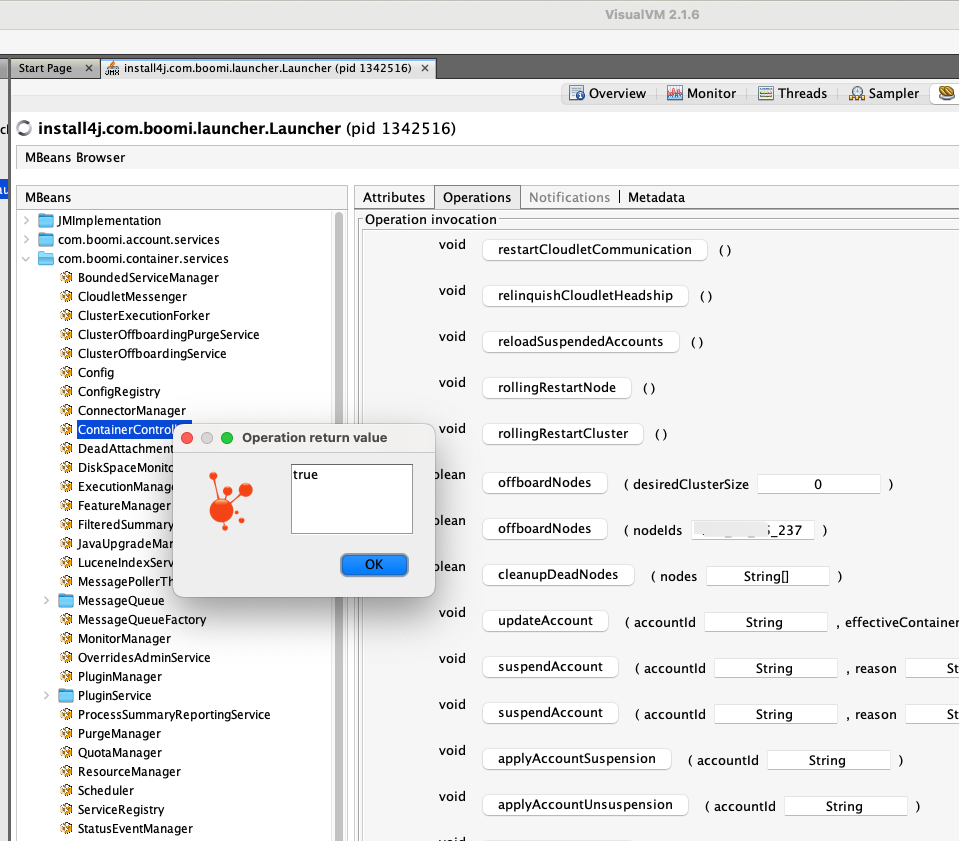The image size is (959, 841).
Task: Collapse the com.boomi.container.services node
Action: tap(25, 258)
